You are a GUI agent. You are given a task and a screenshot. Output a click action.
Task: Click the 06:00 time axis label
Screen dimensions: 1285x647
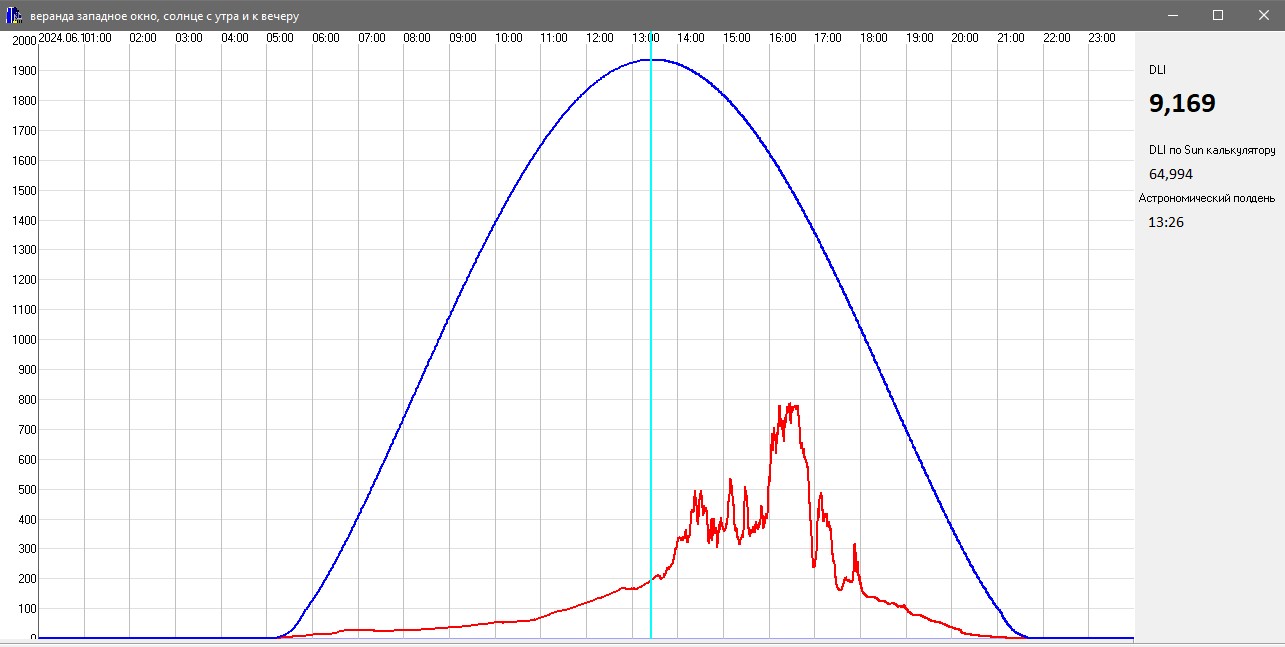[326, 38]
